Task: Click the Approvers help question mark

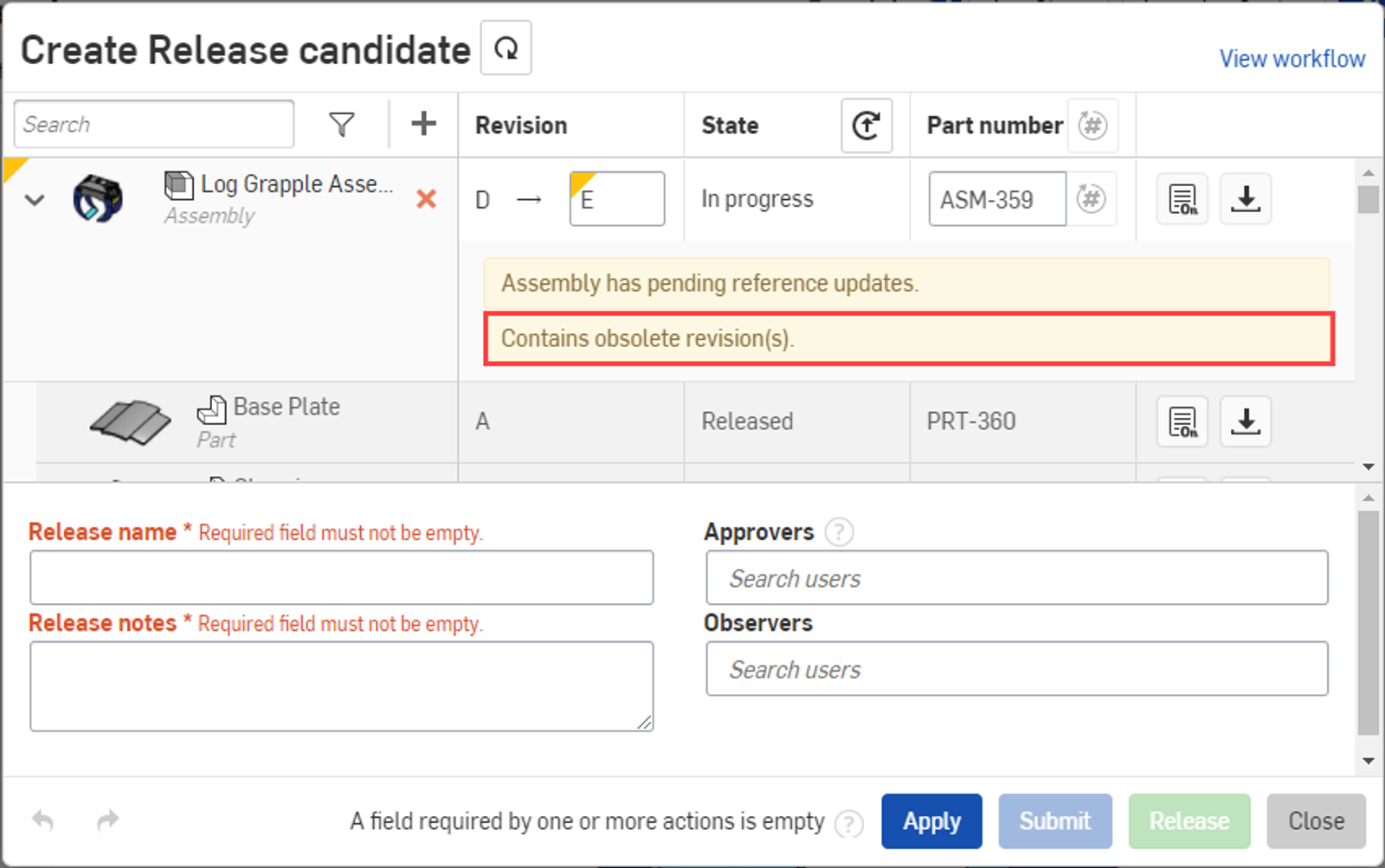Action: (838, 531)
